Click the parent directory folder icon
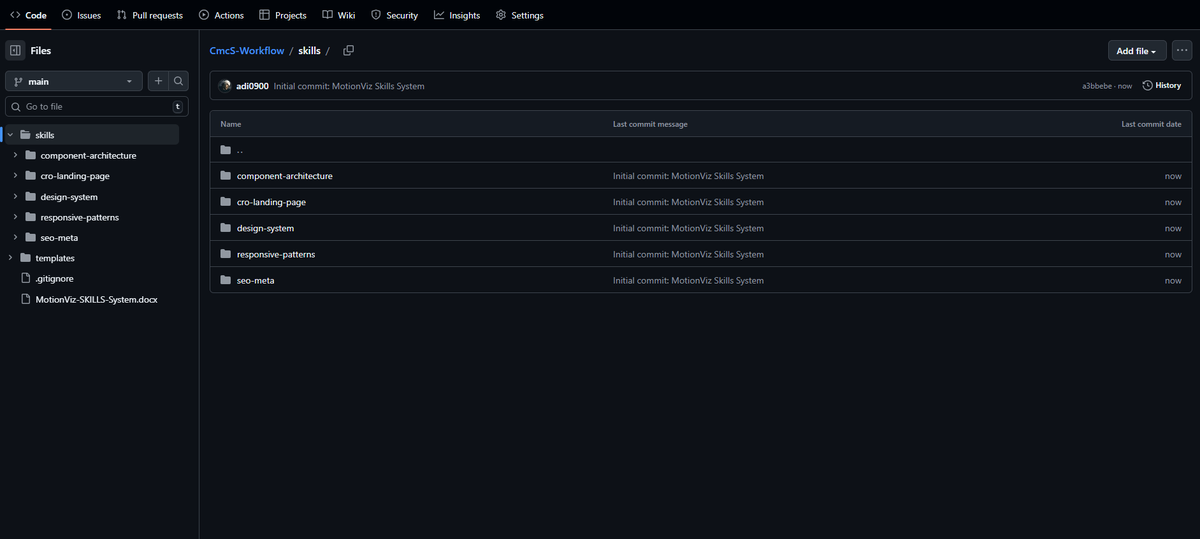 [x=225, y=150]
